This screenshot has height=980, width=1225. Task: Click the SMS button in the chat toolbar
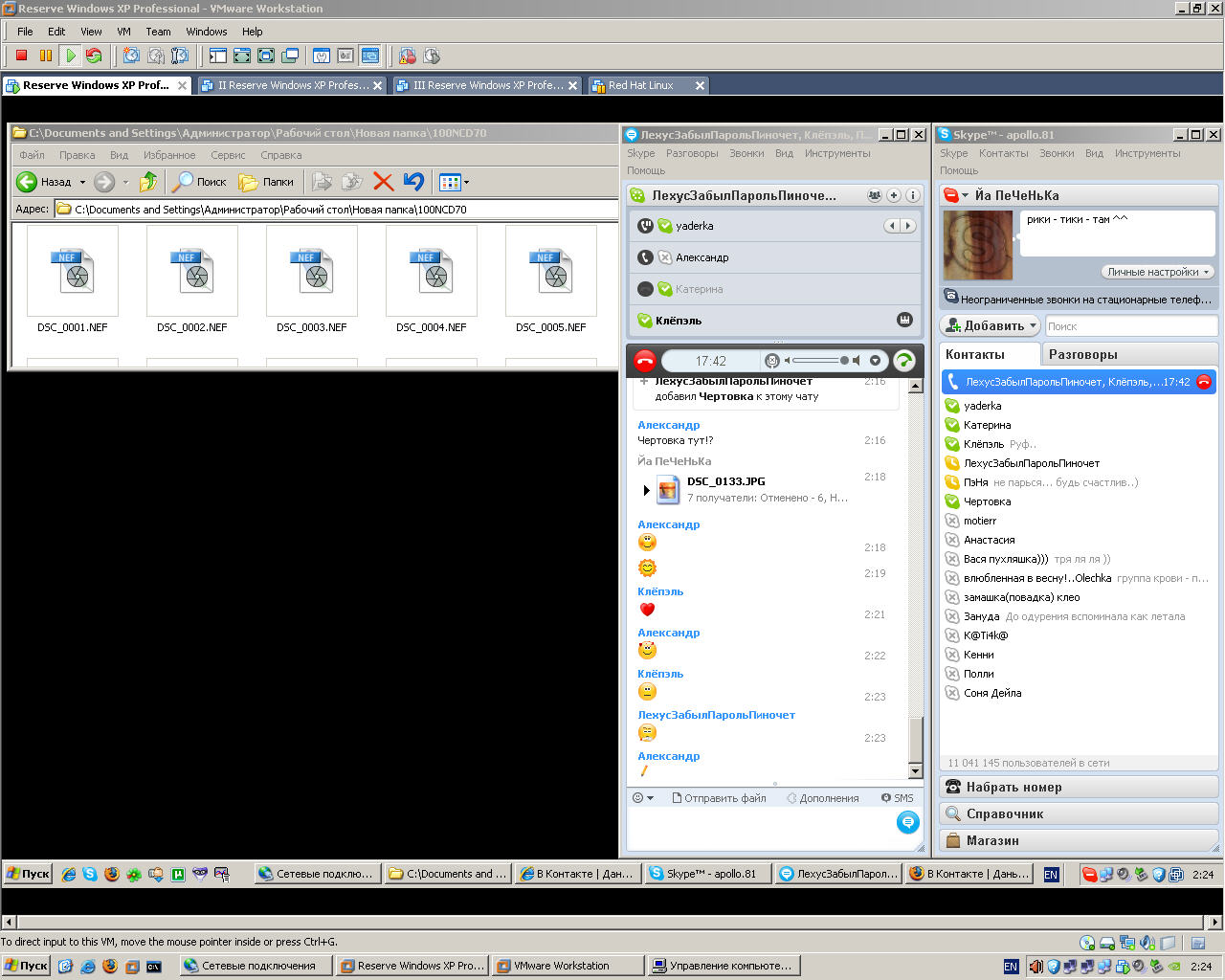point(898,797)
